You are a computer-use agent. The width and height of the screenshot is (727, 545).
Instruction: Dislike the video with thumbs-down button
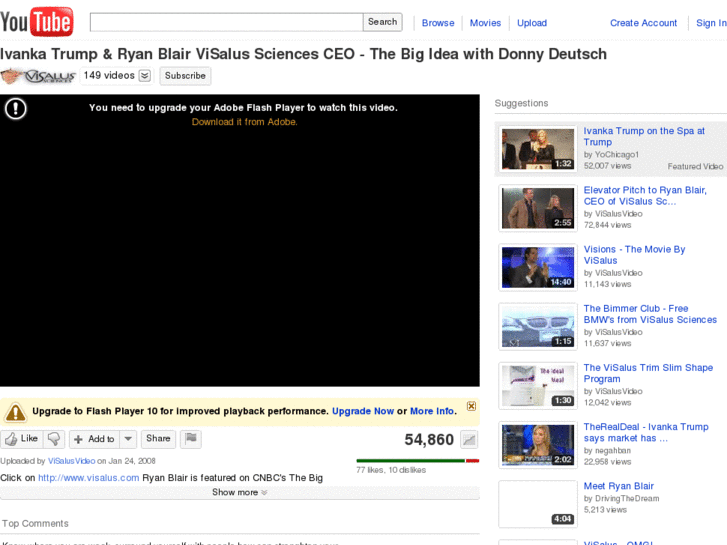pyautogui.click(x=54, y=439)
